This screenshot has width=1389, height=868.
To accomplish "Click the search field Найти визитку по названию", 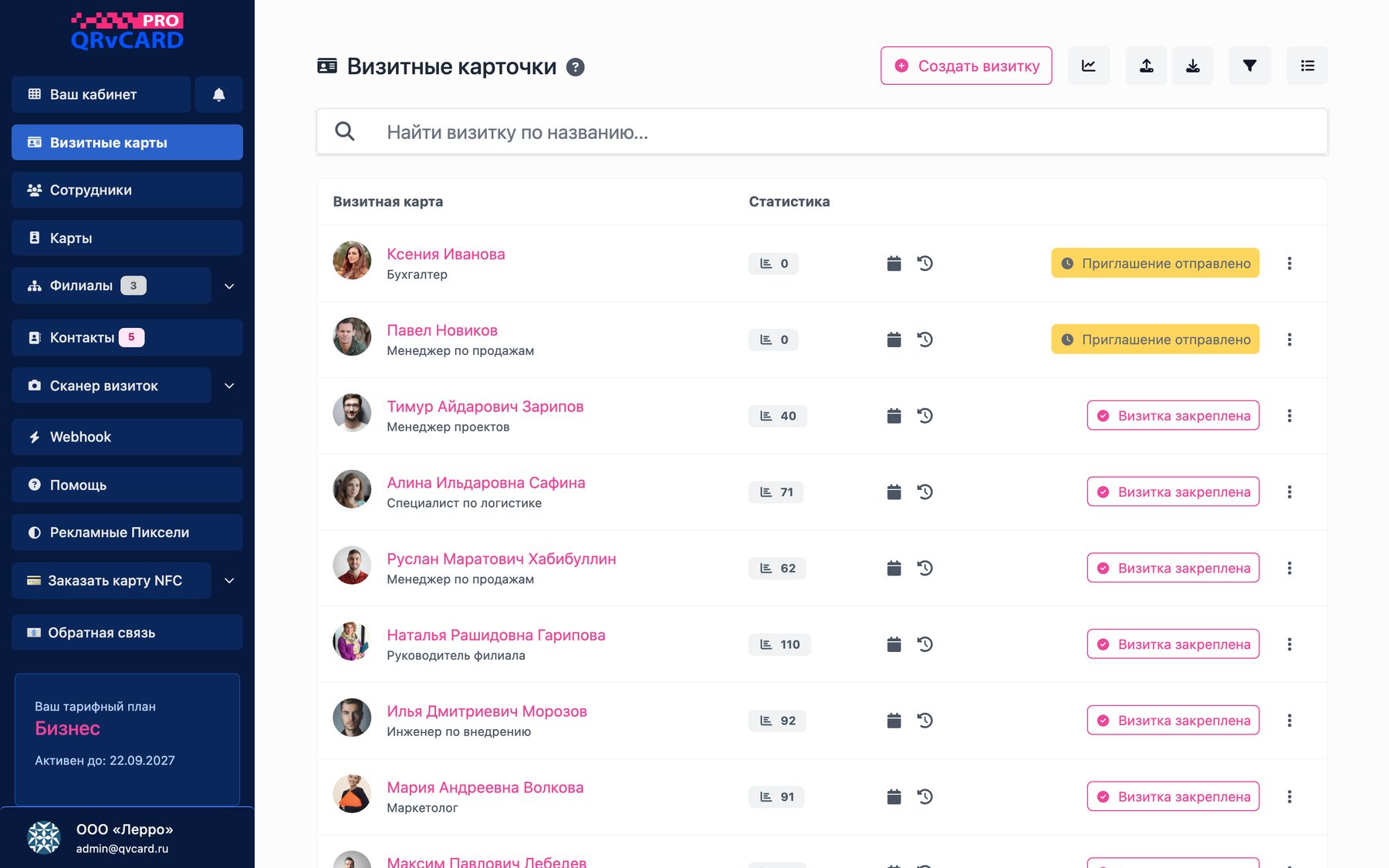I will (822, 132).
